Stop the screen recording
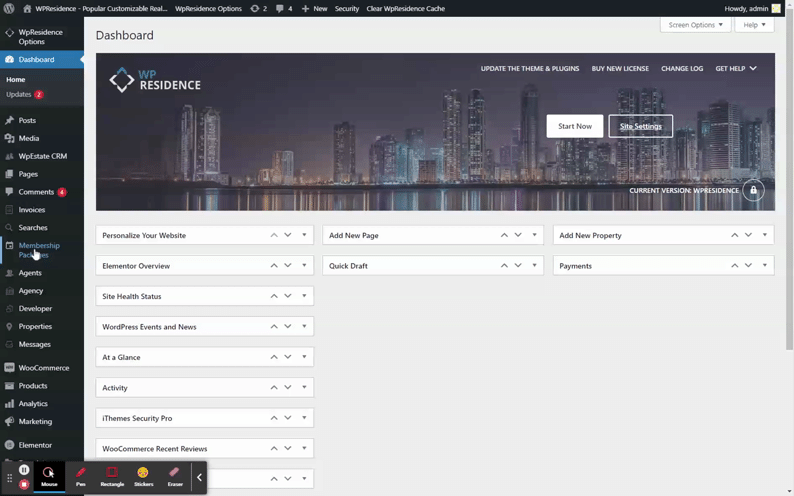This screenshot has width=794, height=496. tap(24, 485)
